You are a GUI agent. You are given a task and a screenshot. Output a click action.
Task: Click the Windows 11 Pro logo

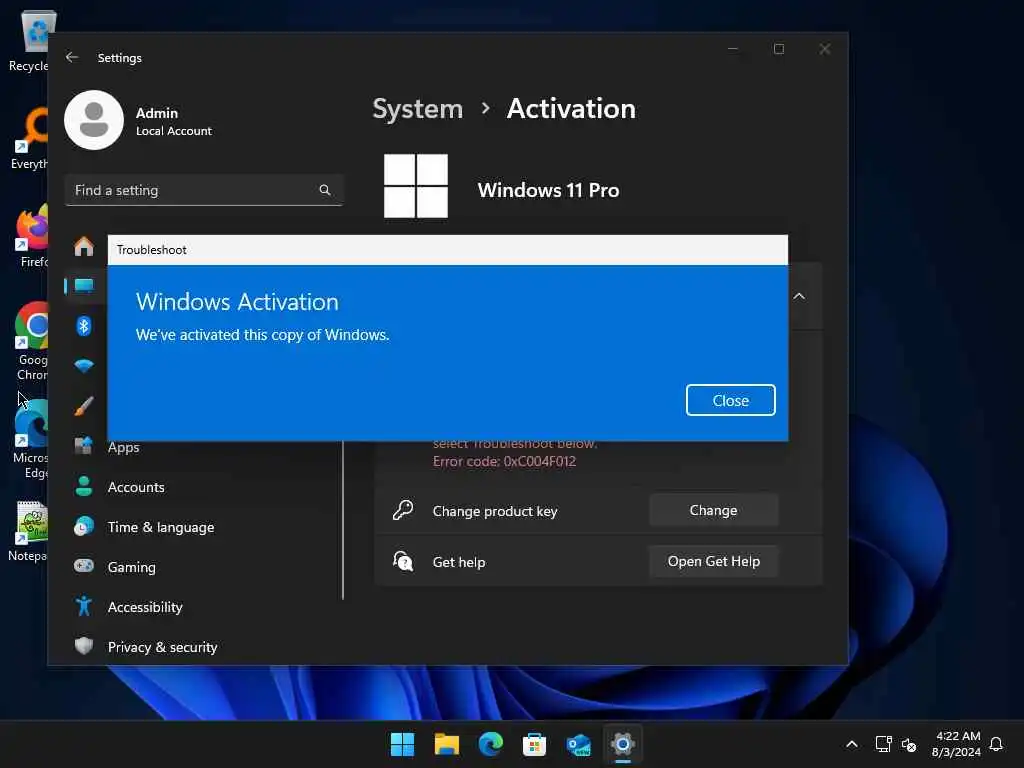tap(416, 186)
